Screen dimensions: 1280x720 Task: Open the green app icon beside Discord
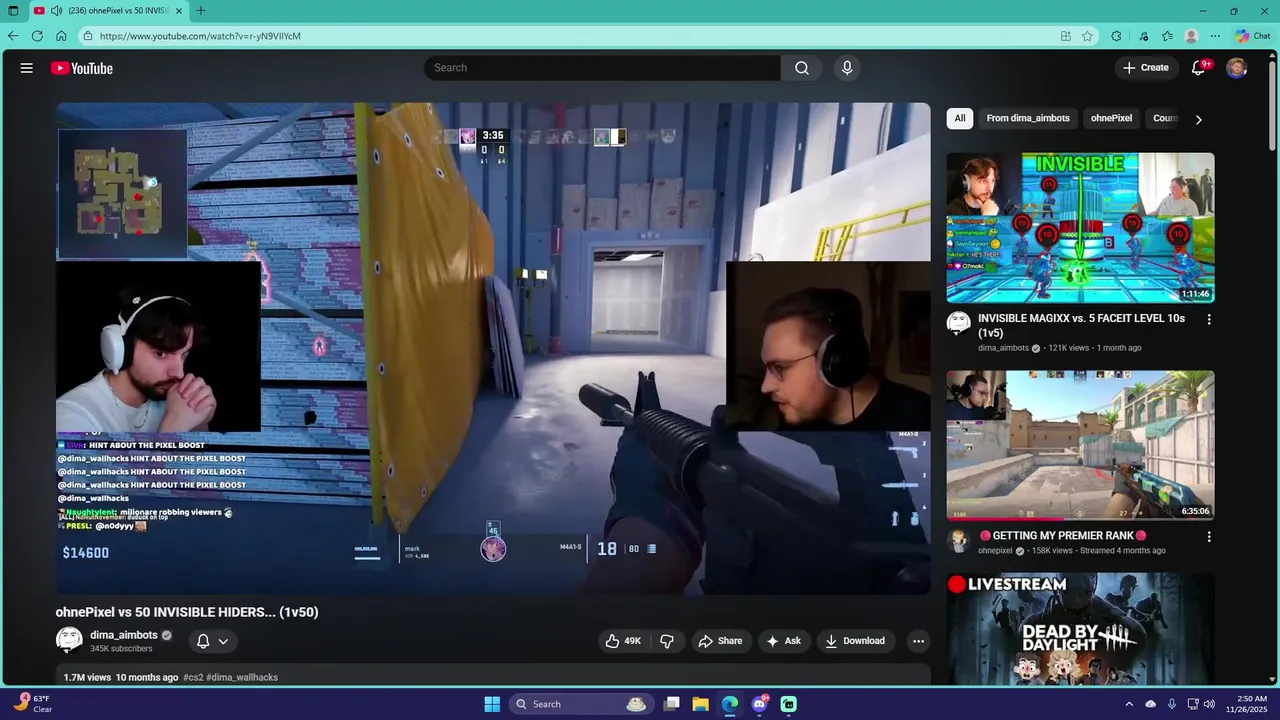click(x=789, y=704)
